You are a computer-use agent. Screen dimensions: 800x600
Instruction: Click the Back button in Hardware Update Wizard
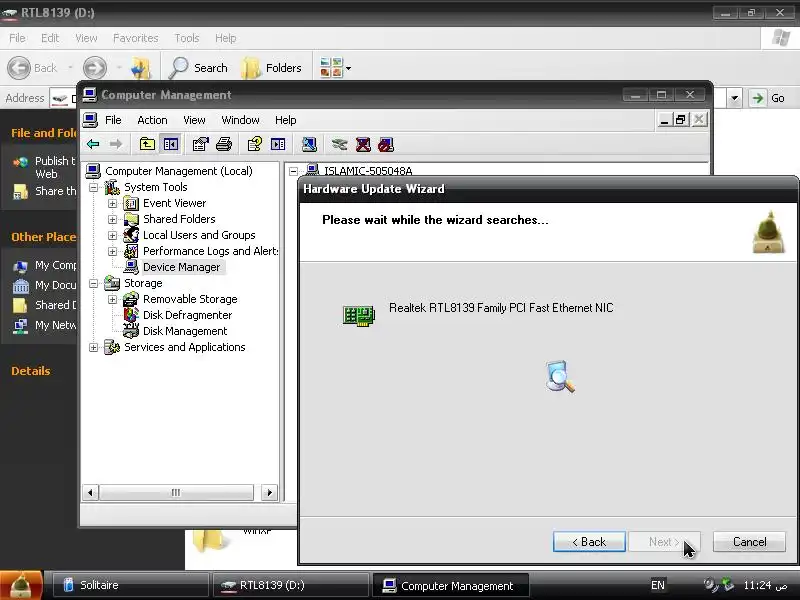(589, 542)
